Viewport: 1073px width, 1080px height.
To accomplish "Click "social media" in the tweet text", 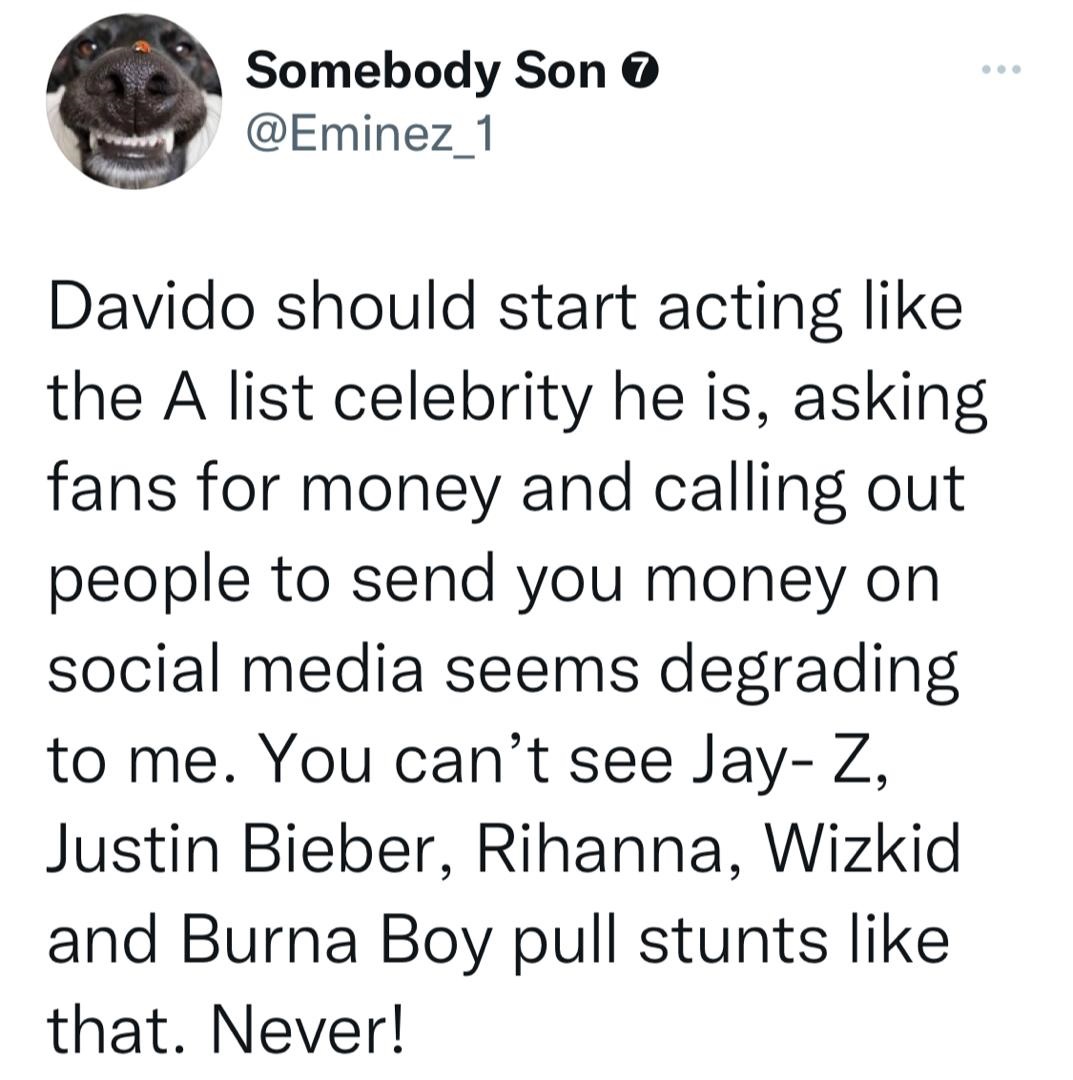I will (235, 673).
